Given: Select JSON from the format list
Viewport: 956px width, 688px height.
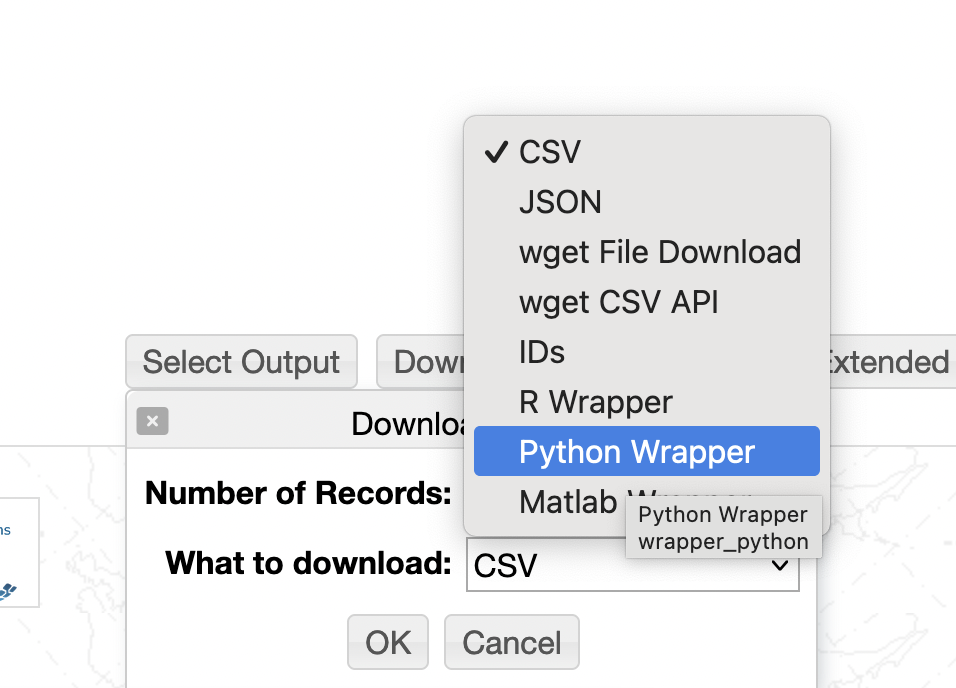Looking at the screenshot, I should [560, 202].
